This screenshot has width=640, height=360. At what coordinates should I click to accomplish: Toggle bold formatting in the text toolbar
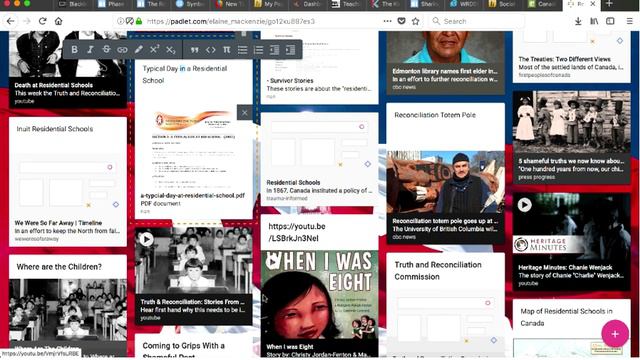point(74,50)
